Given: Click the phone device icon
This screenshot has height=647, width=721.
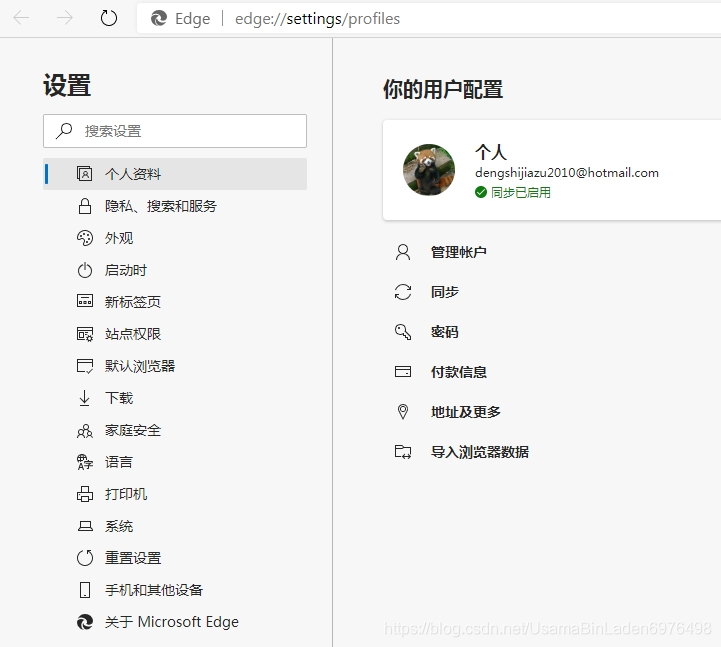Looking at the screenshot, I should pos(85,590).
